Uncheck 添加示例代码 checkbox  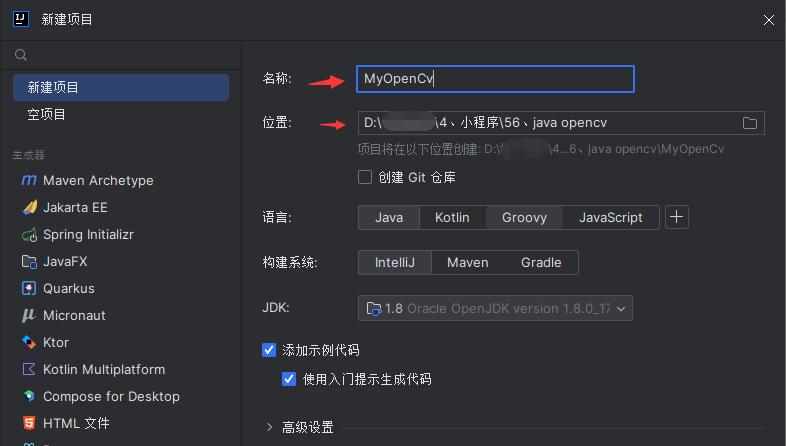tap(269, 350)
